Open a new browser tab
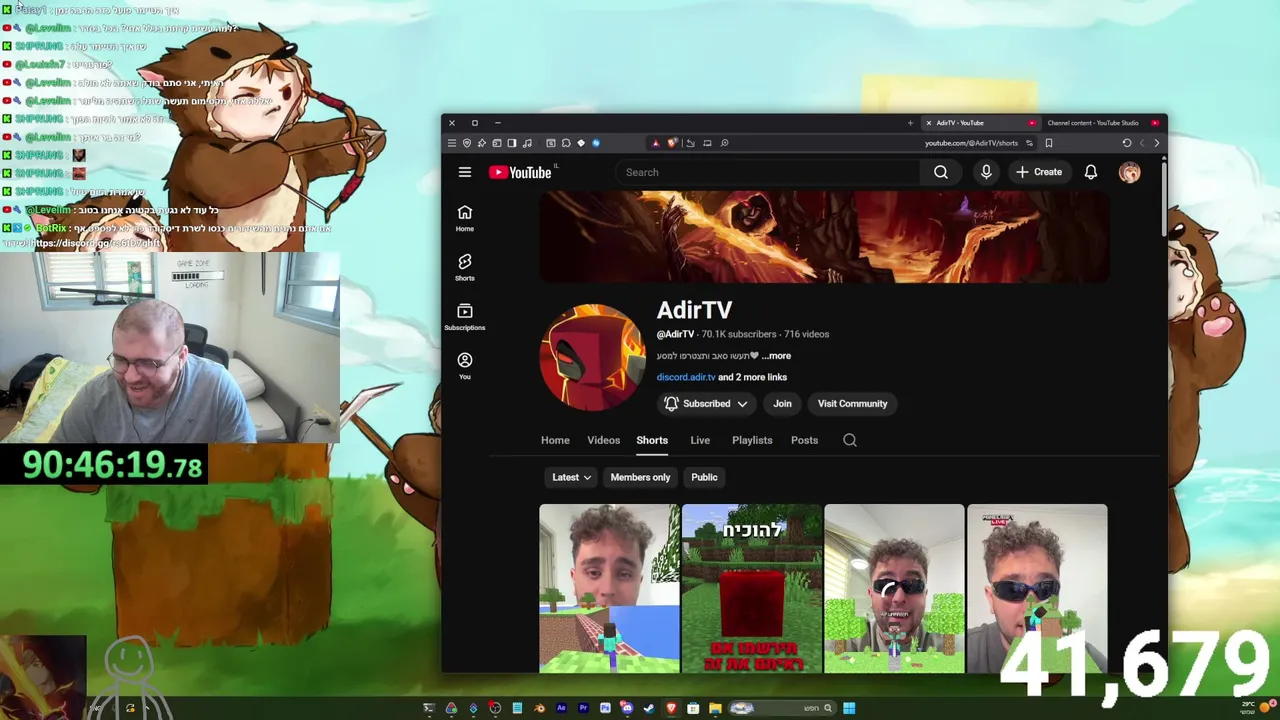Viewport: 1280px width, 720px height. (x=910, y=123)
